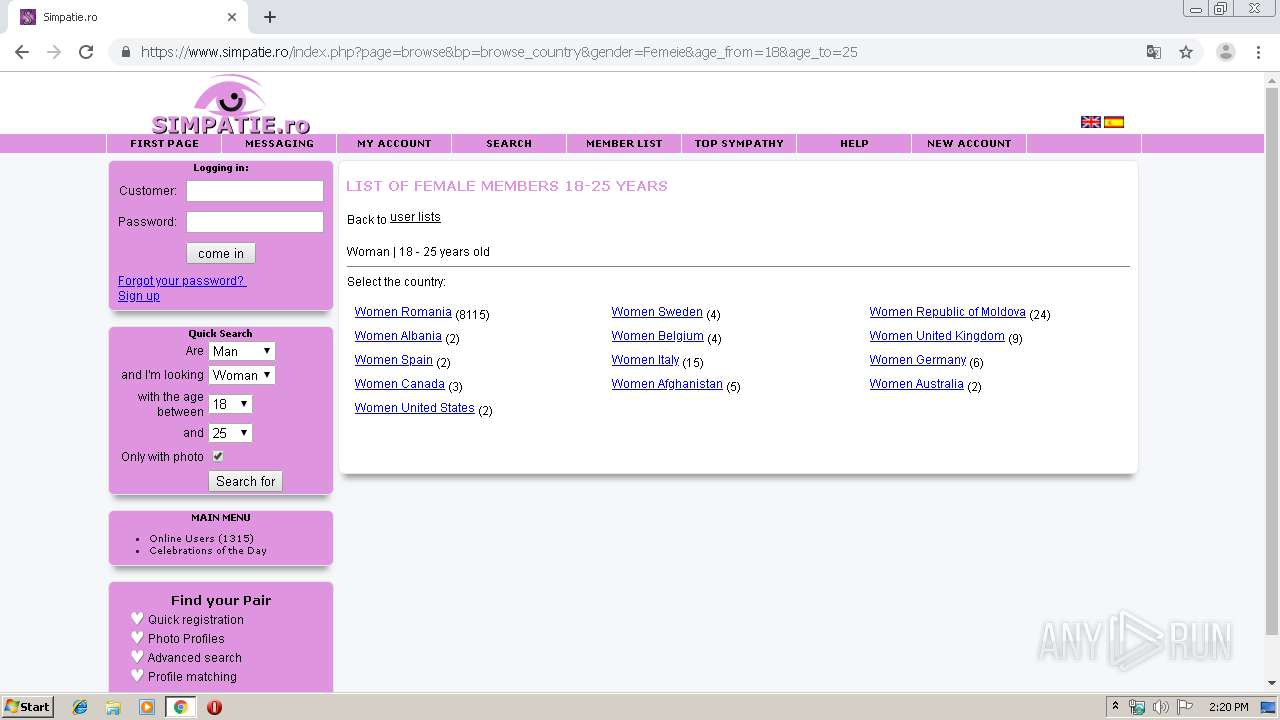Open File Explorer from taskbar

click(113, 707)
